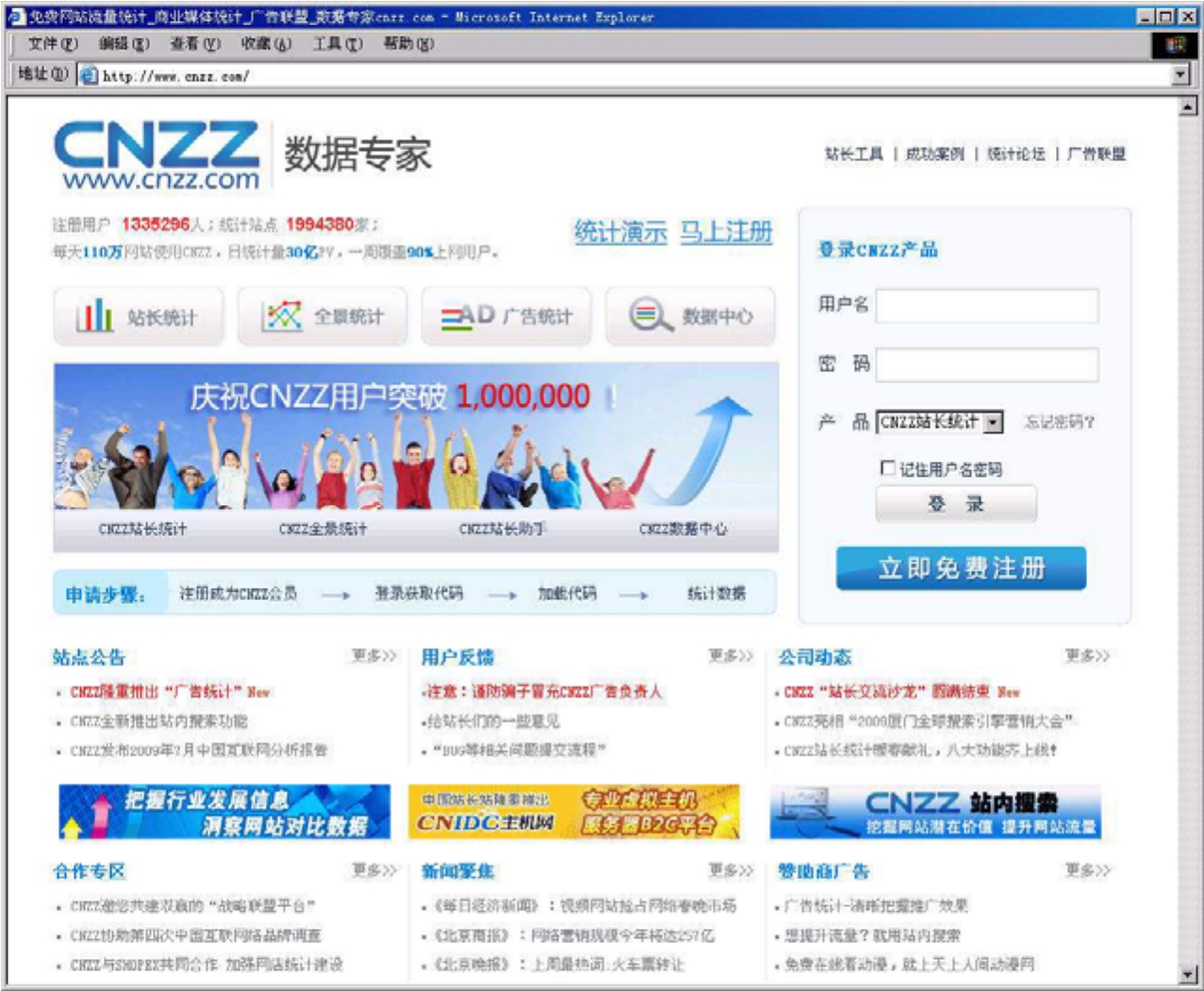Viewport: 1204px width, 991px height.
Task: Enable 记住用户名密码 checkbox
Action: (887, 468)
